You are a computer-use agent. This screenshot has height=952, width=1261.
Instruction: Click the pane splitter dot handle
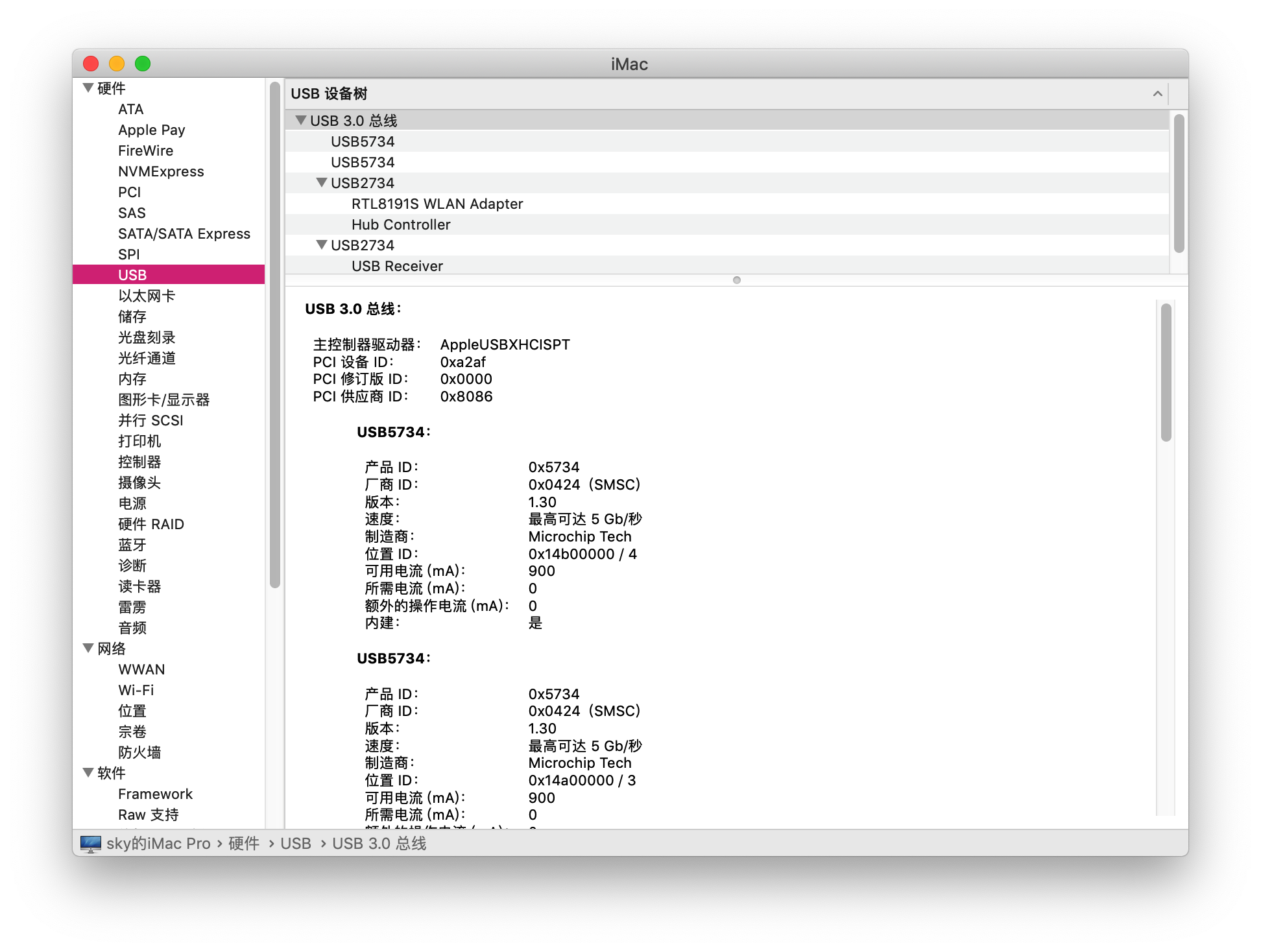click(736, 280)
